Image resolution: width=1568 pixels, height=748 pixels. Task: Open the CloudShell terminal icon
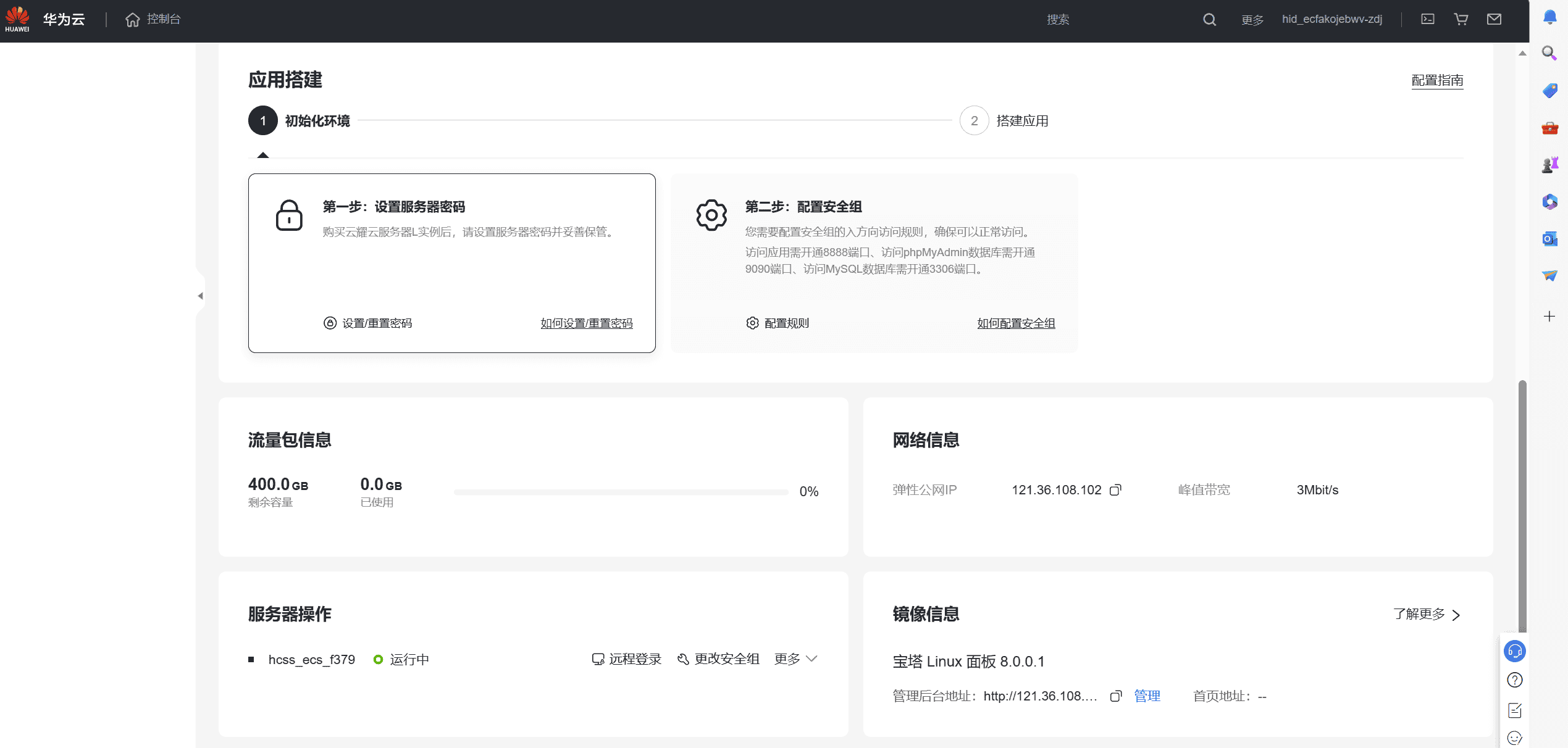(x=1428, y=19)
